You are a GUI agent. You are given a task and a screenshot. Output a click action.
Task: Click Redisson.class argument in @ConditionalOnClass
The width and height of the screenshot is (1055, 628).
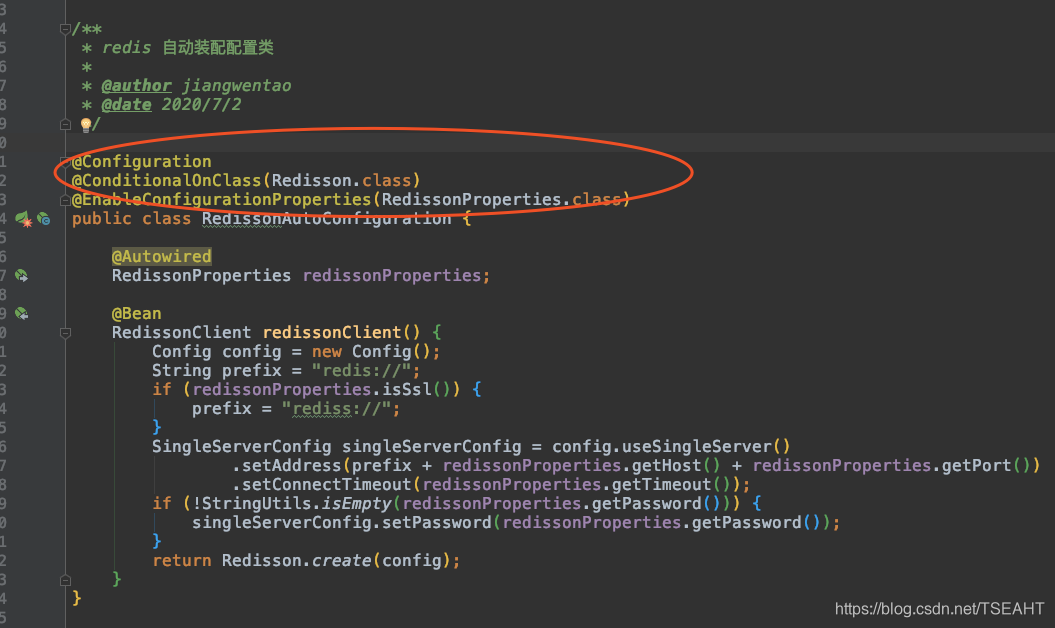[x=341, y=180]
